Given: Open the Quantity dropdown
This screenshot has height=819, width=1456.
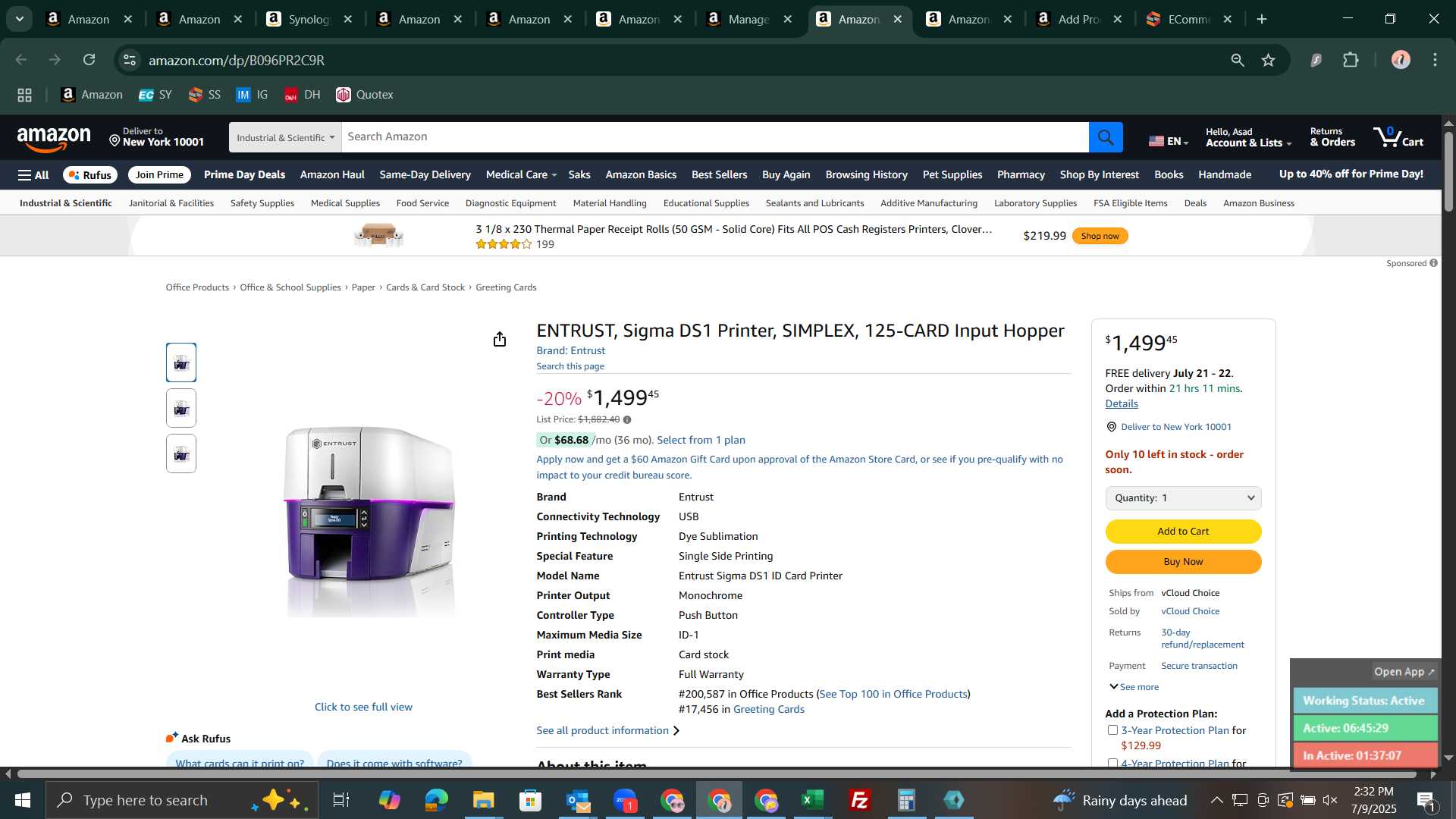Looking at the screenshot, I should click(x=1183, y=498).
